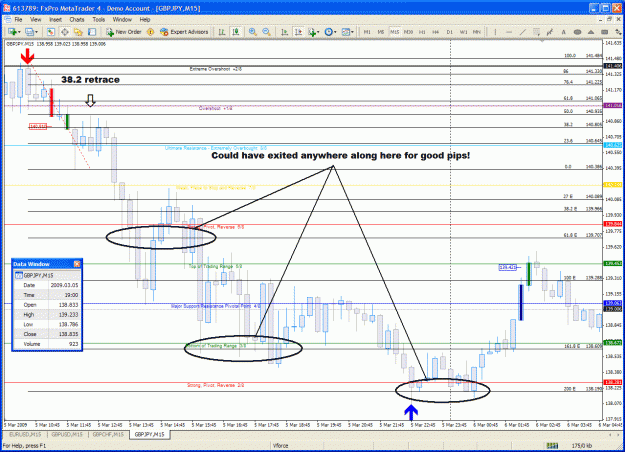The width and height of the screenshot is (625, 452).
Task: Click the GBPJPY,M15 row in Data Window
Action: pyautogui.click(x=47, y=275)
